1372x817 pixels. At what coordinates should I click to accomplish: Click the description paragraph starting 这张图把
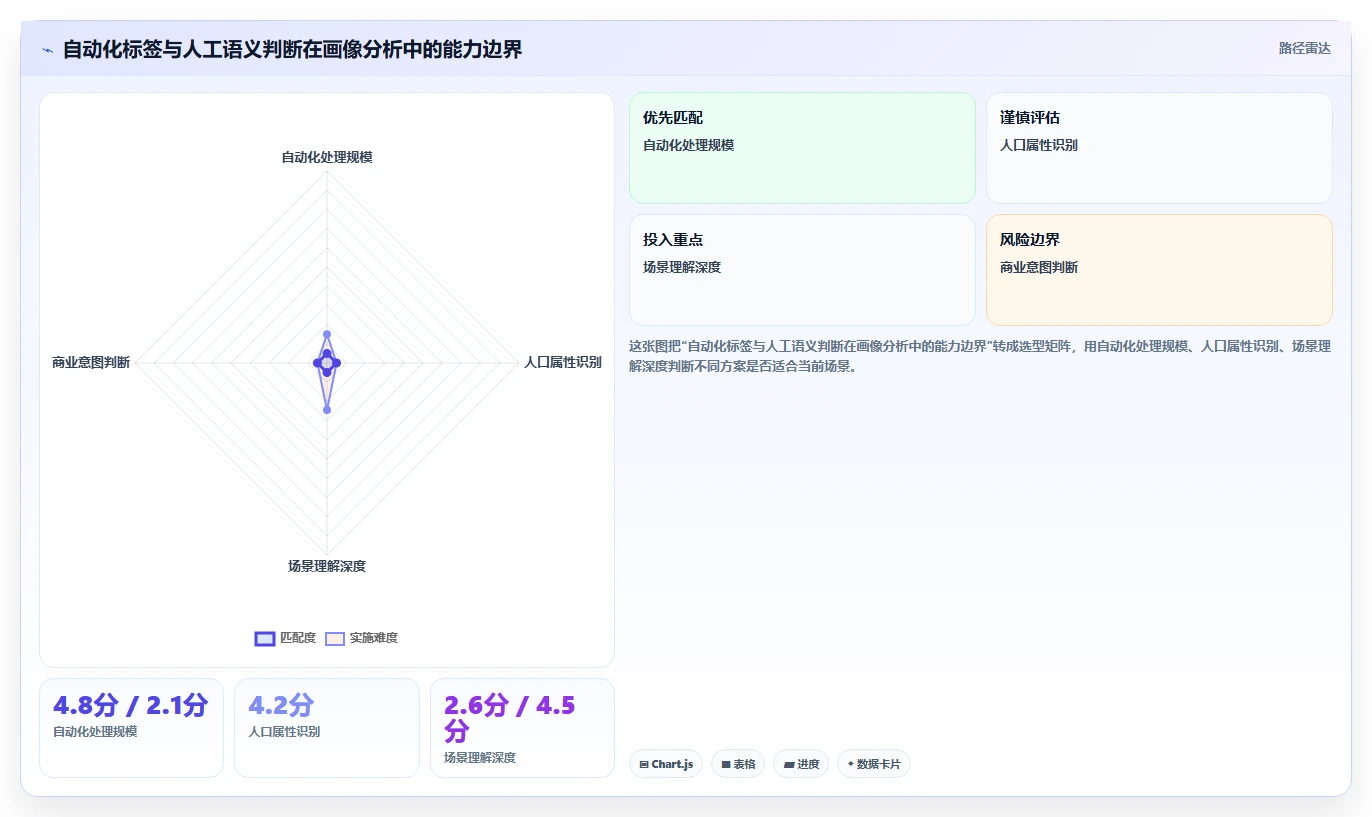pos(980,356)
